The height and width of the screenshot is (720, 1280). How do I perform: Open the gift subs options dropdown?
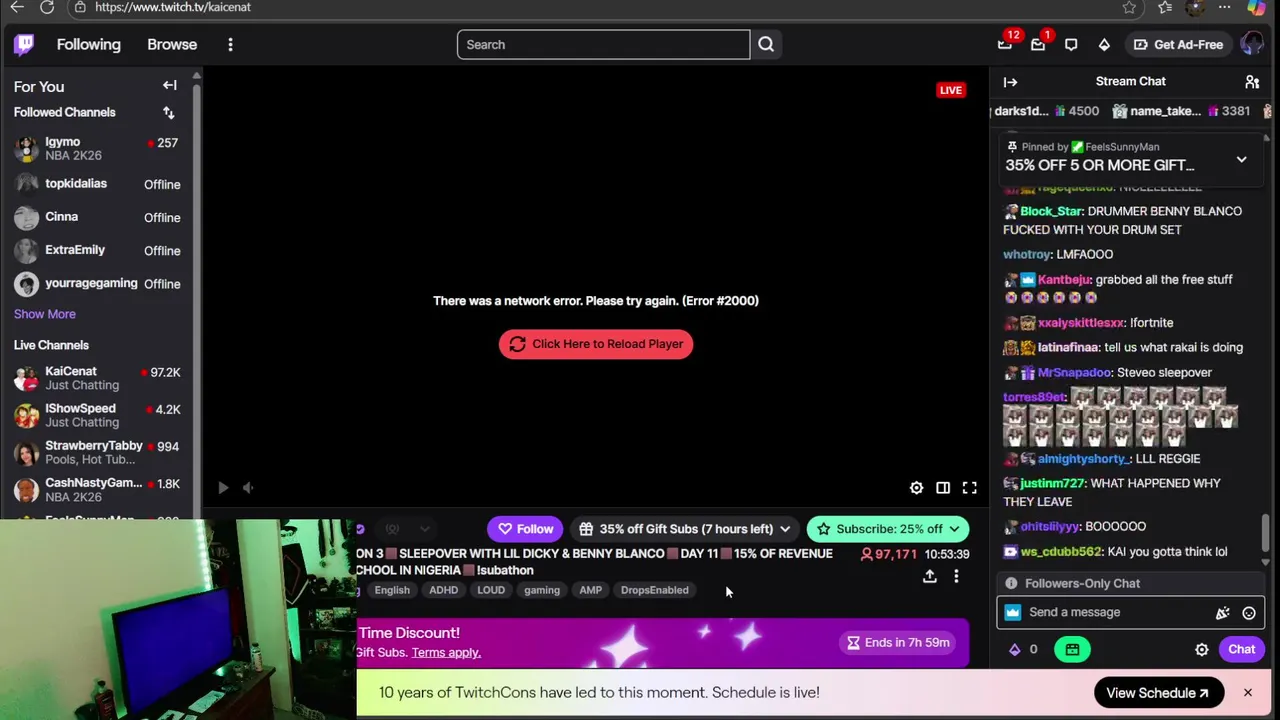click(x=785, y=529)
